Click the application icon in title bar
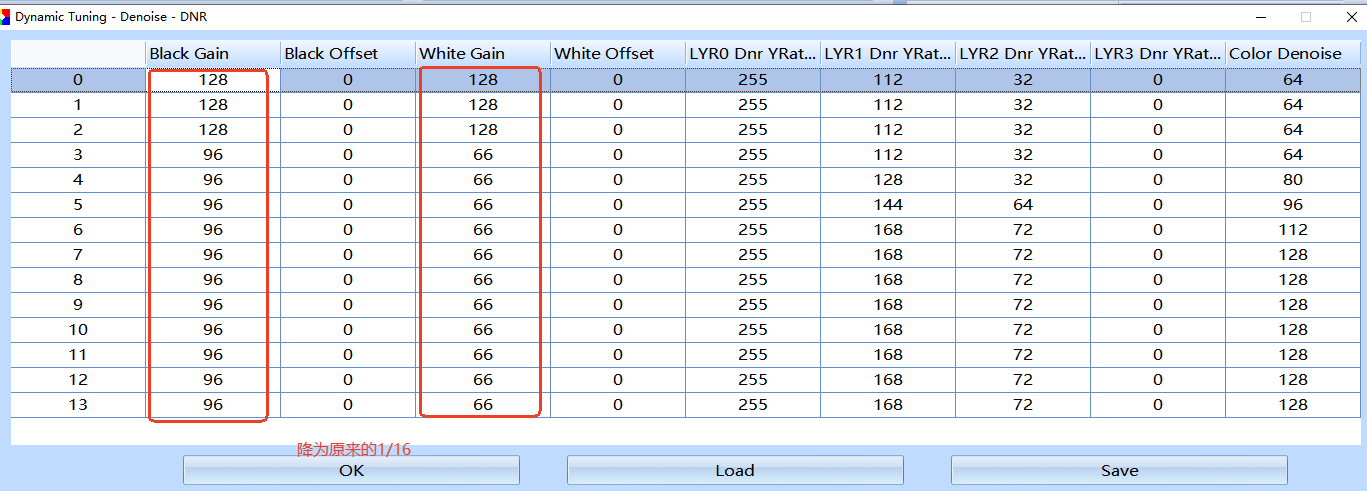 point(7,17)
